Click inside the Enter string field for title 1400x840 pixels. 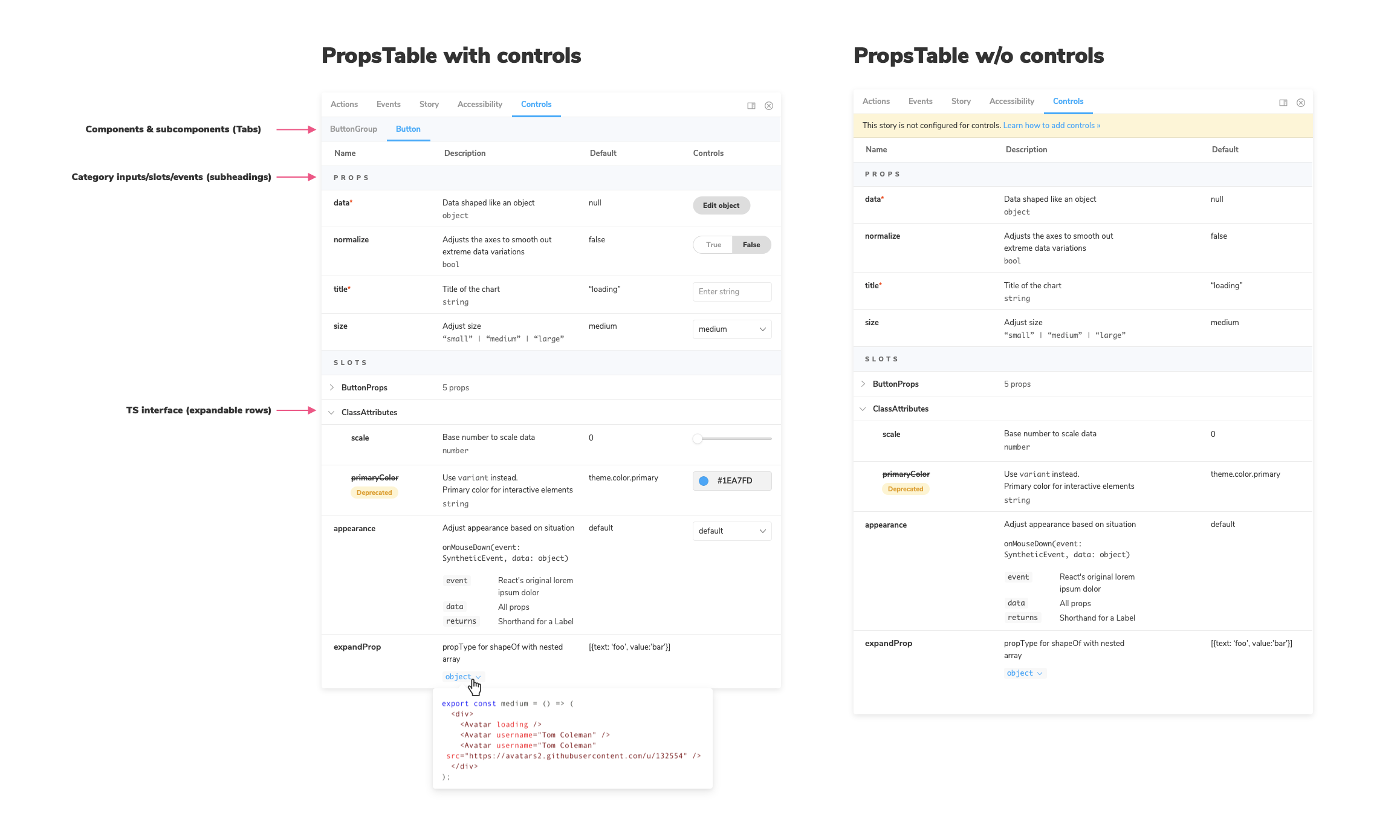point(731,291)
